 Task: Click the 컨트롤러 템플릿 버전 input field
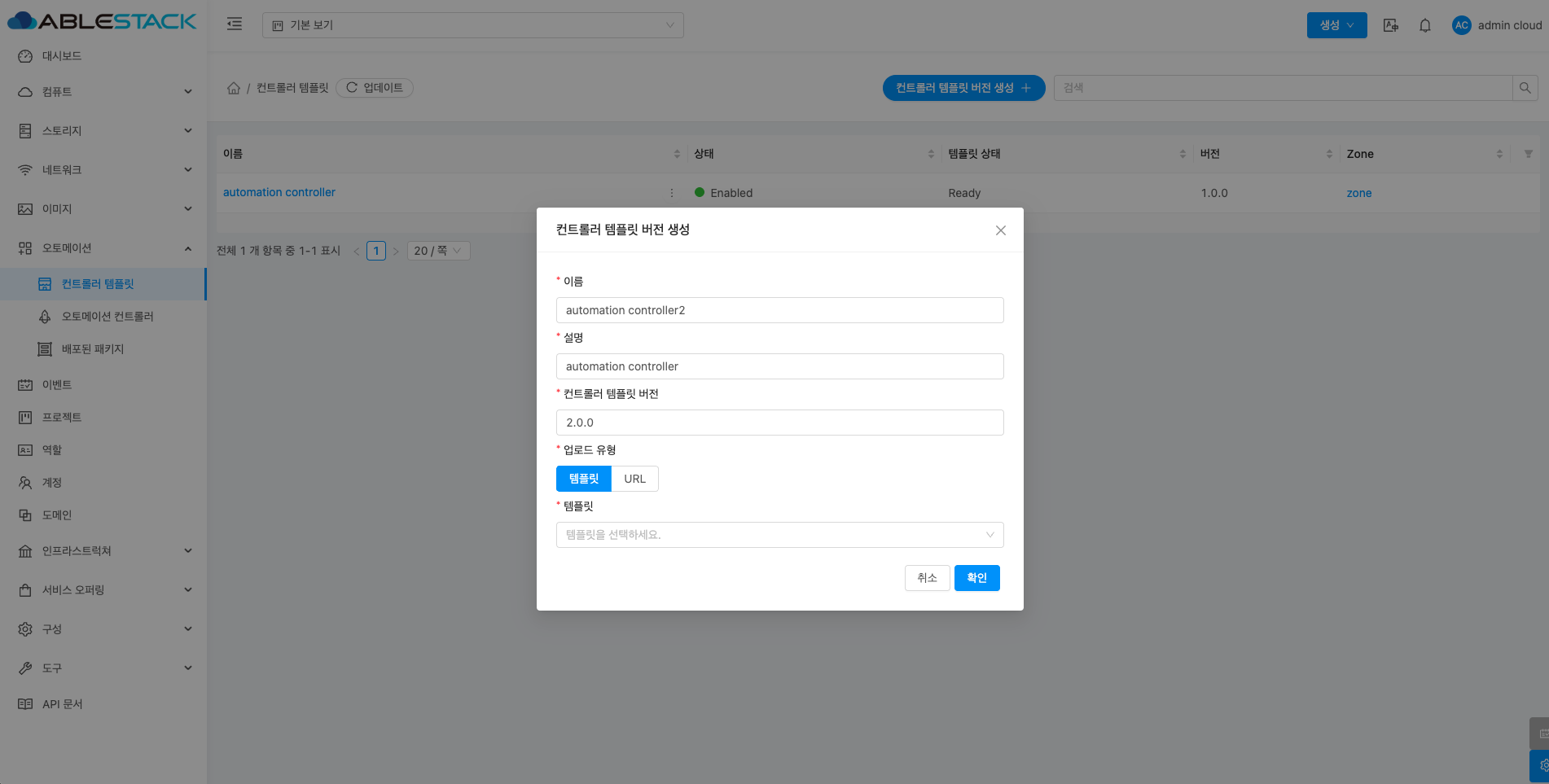pyautogui.click(x=780, y=423)
